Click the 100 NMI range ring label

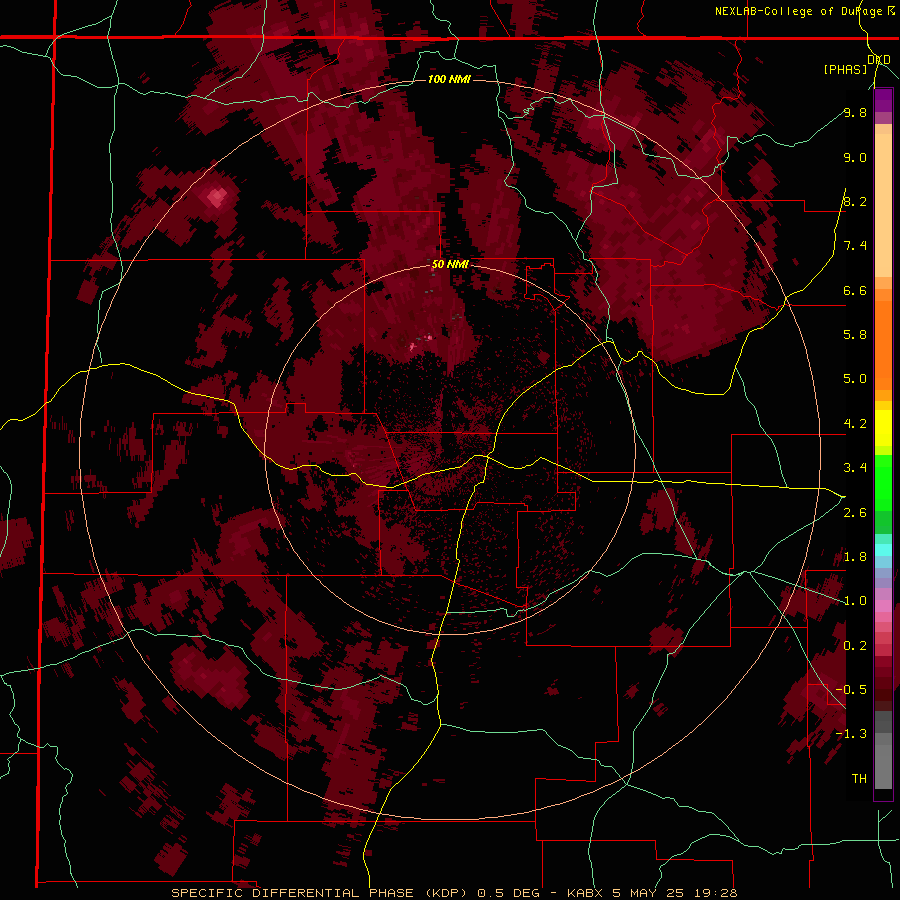point(449,79)
